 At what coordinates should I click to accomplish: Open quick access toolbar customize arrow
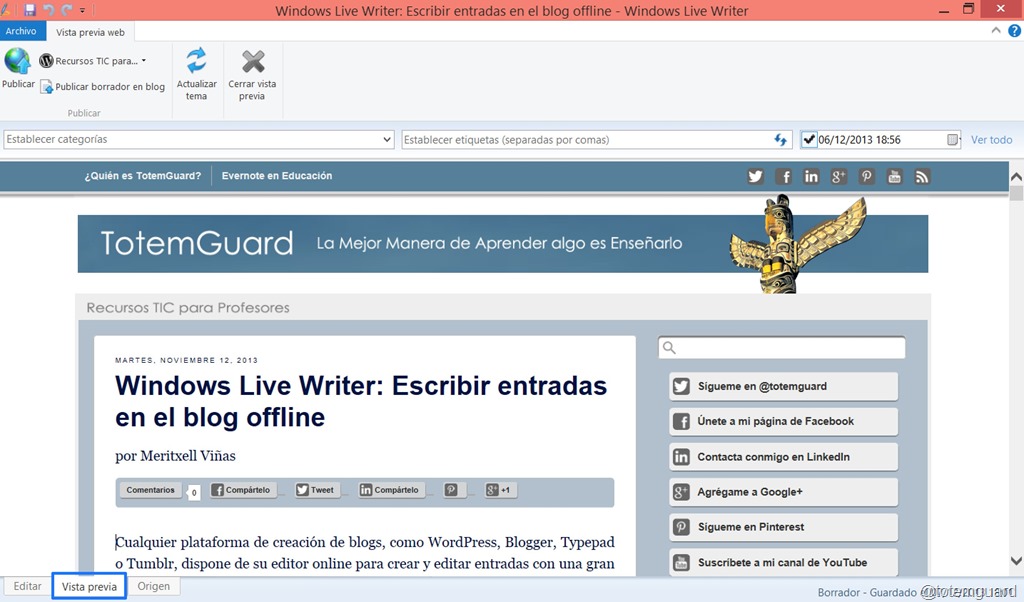coord(82,10)
